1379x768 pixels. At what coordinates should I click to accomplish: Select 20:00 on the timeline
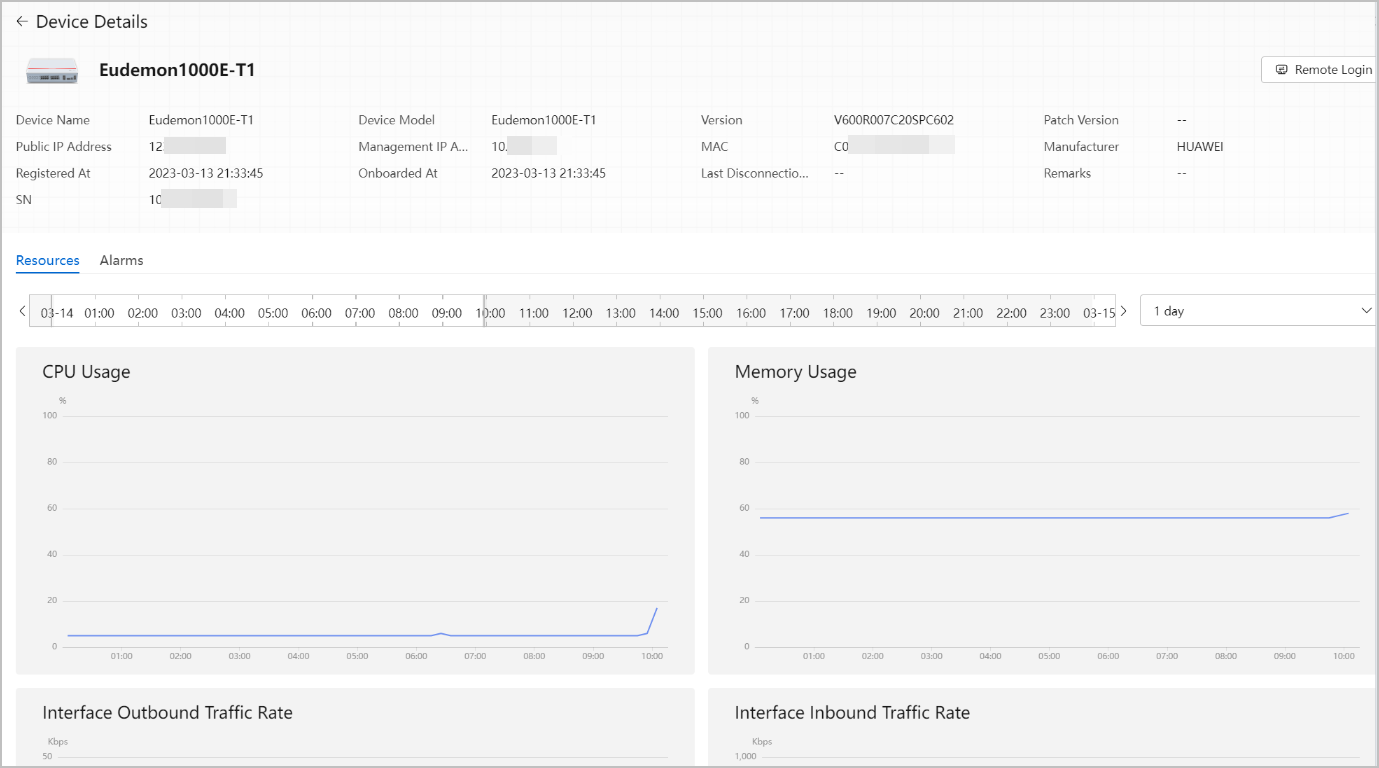pos(924,313)
